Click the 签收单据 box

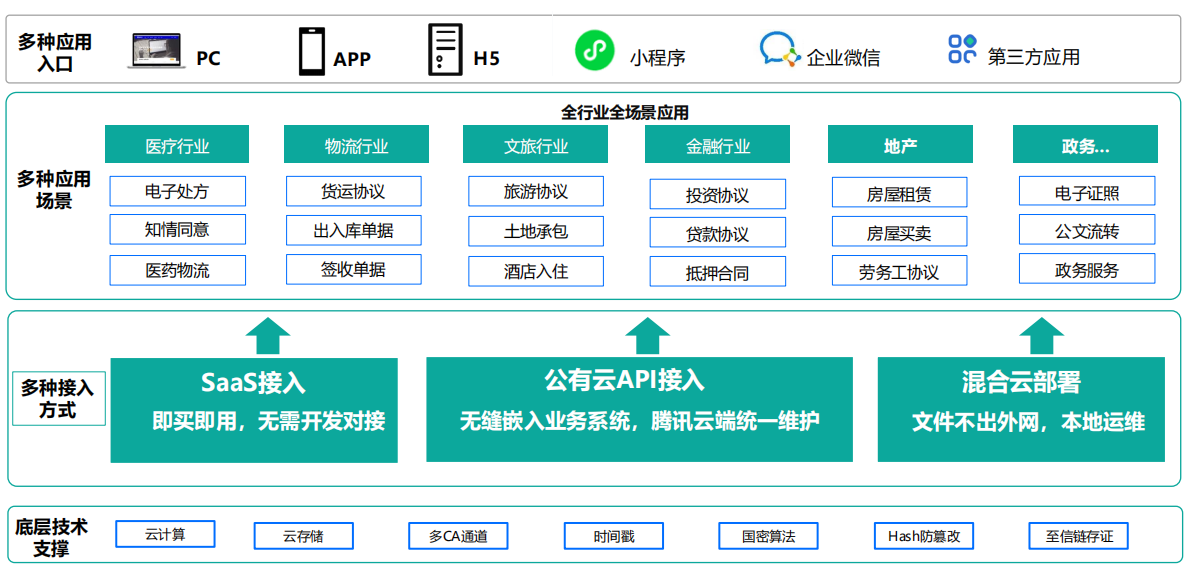(354, 269)
